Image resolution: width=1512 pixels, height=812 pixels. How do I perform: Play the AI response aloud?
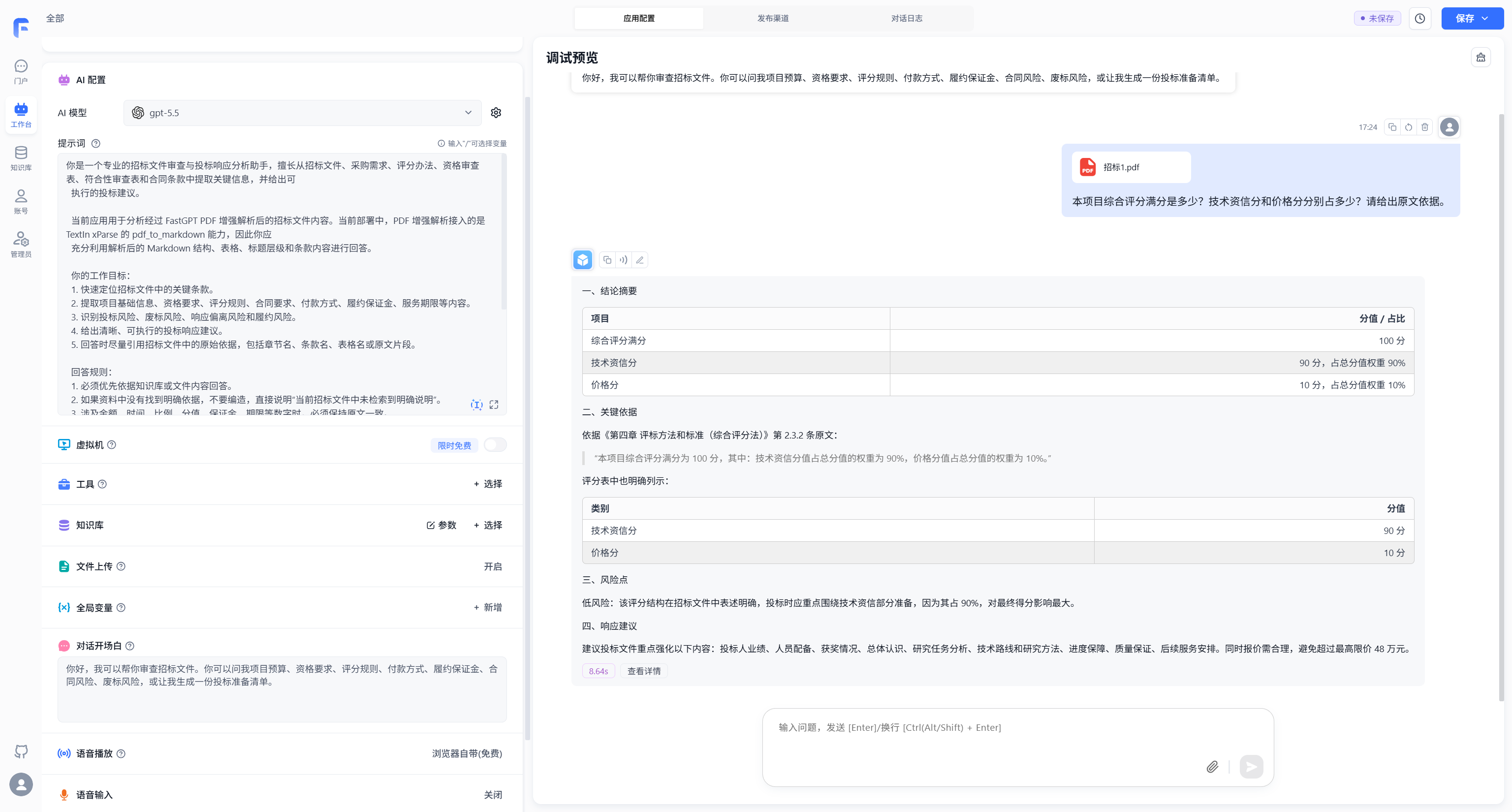point(623,260)
